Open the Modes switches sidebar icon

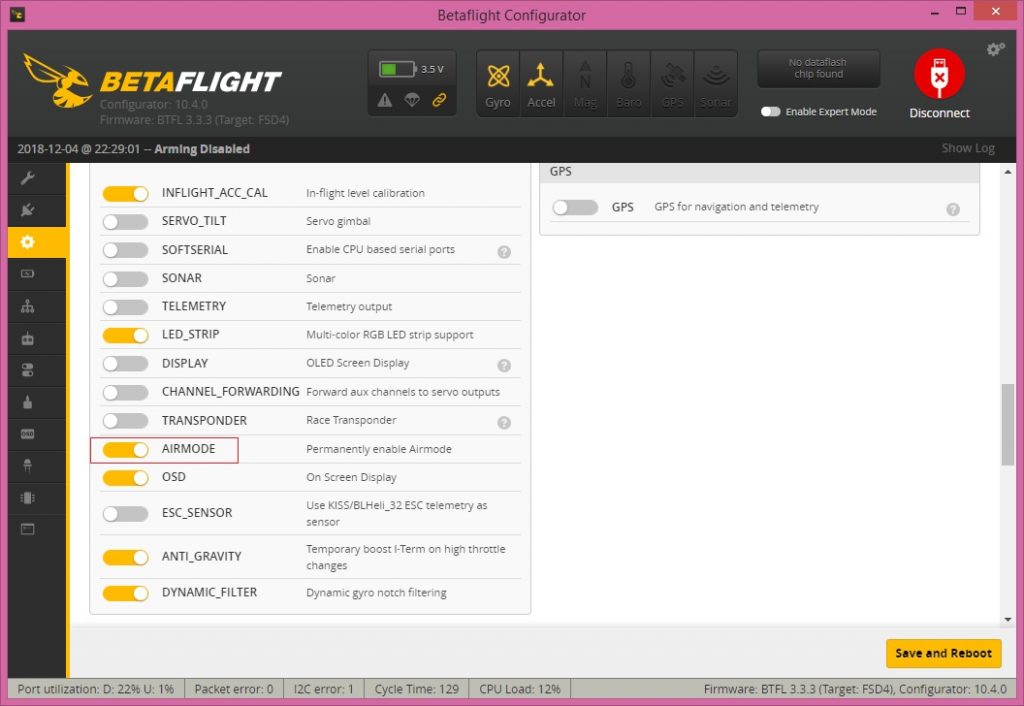click(x=27, y=370)
